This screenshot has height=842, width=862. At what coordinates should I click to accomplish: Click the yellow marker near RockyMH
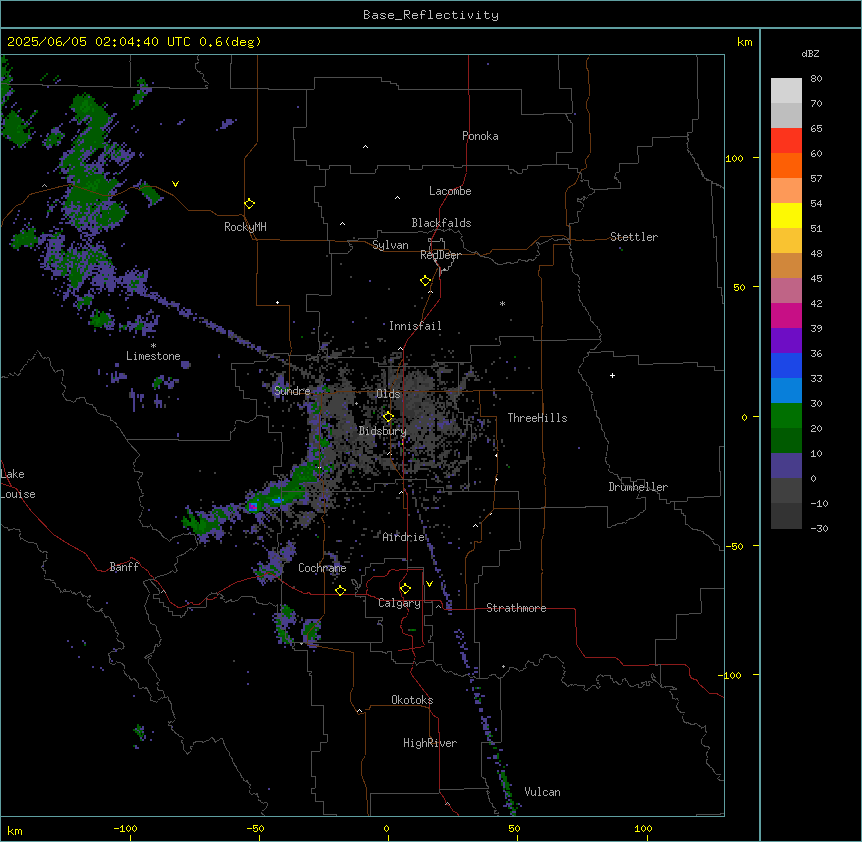pyautogui.click(x=249, y=203)
